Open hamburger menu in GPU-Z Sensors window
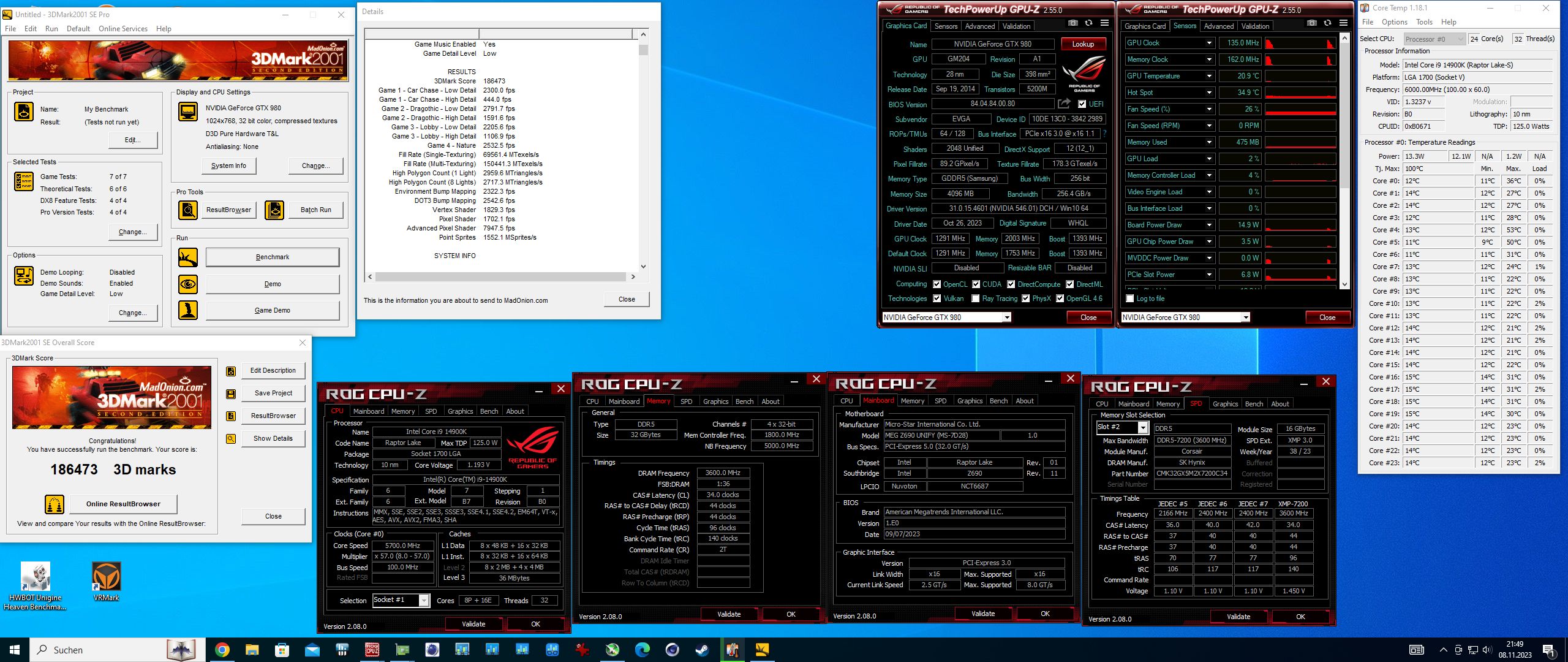The width and height of the screenshot is (1568, 662). (1343, 23)
